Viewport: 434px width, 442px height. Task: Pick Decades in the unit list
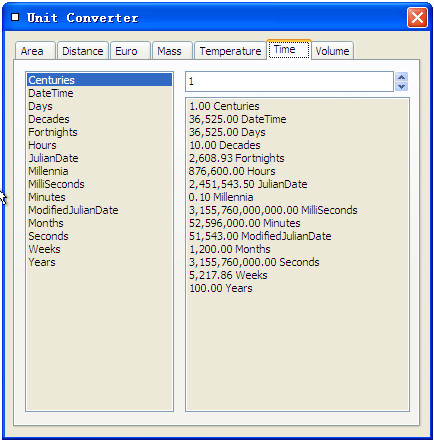pos(99,119)
